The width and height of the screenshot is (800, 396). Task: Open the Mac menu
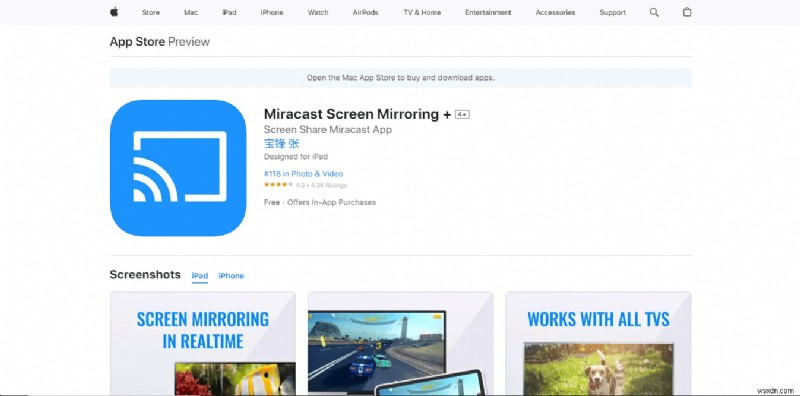191,12
